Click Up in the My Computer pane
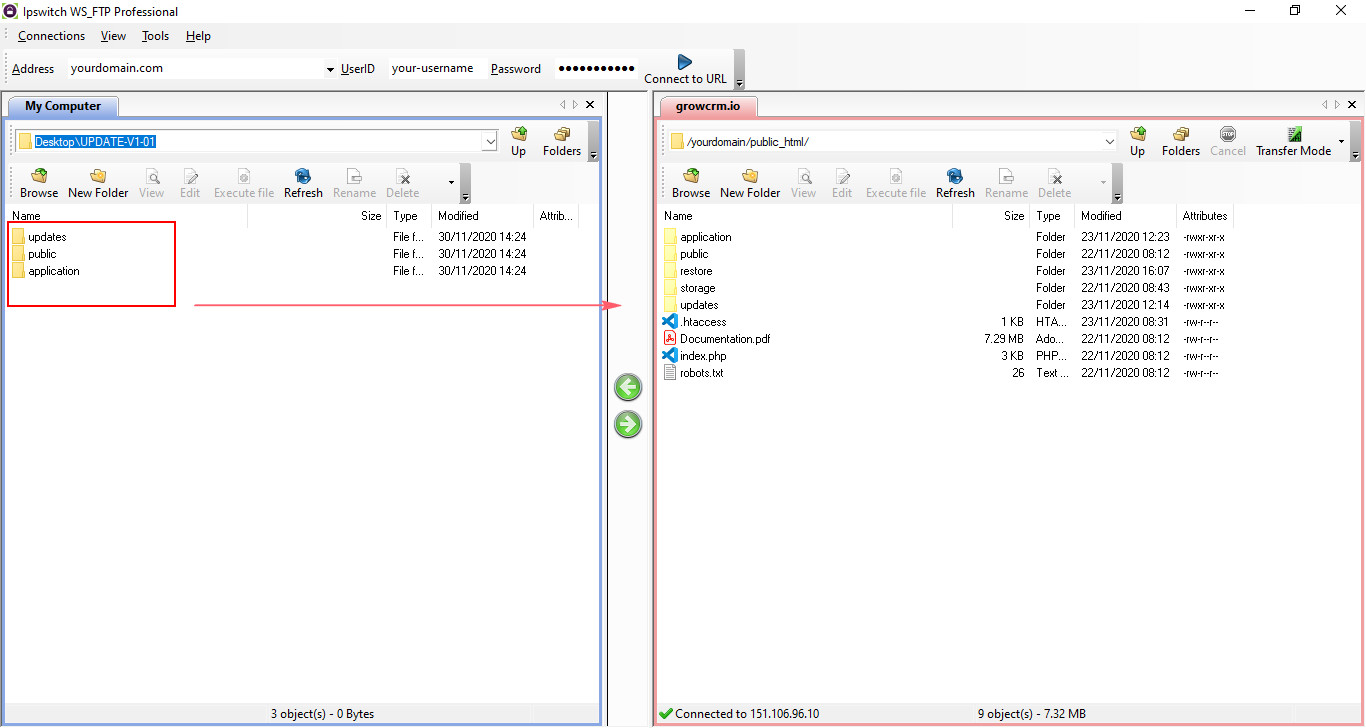 click(518, 141)
